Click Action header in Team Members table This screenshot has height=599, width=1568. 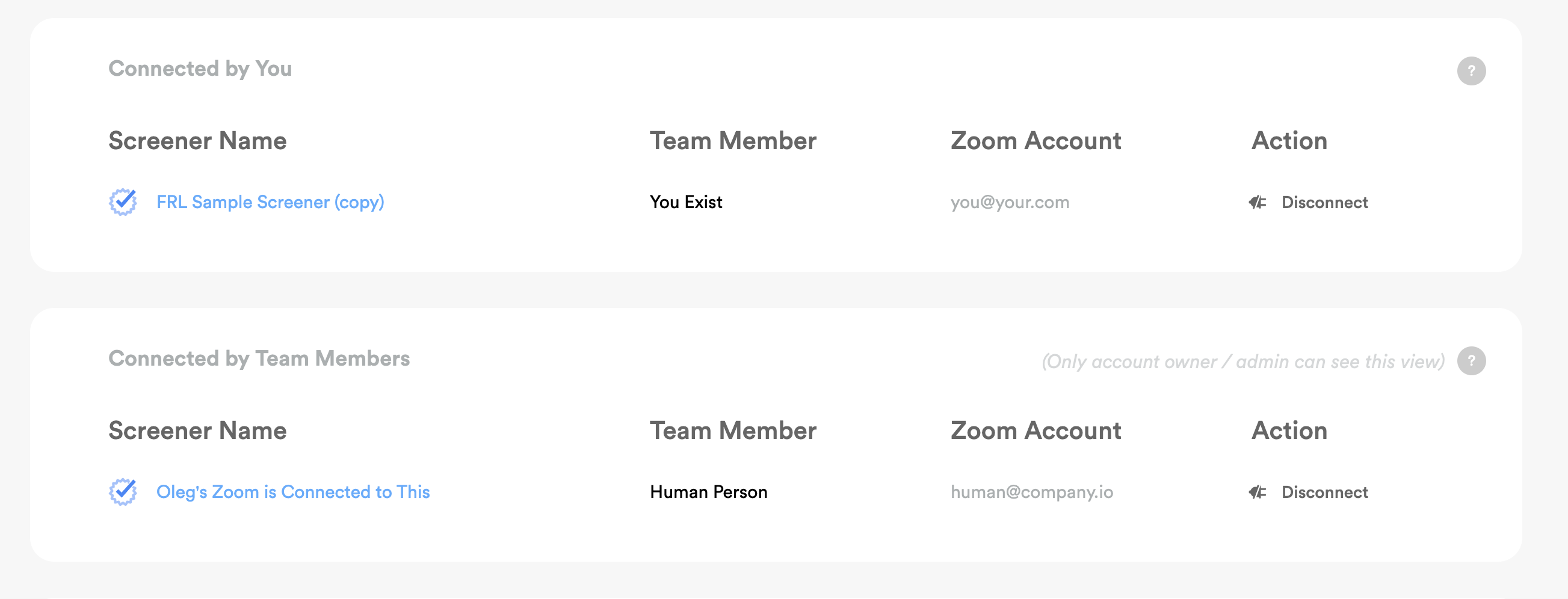tap(1289, 431)
